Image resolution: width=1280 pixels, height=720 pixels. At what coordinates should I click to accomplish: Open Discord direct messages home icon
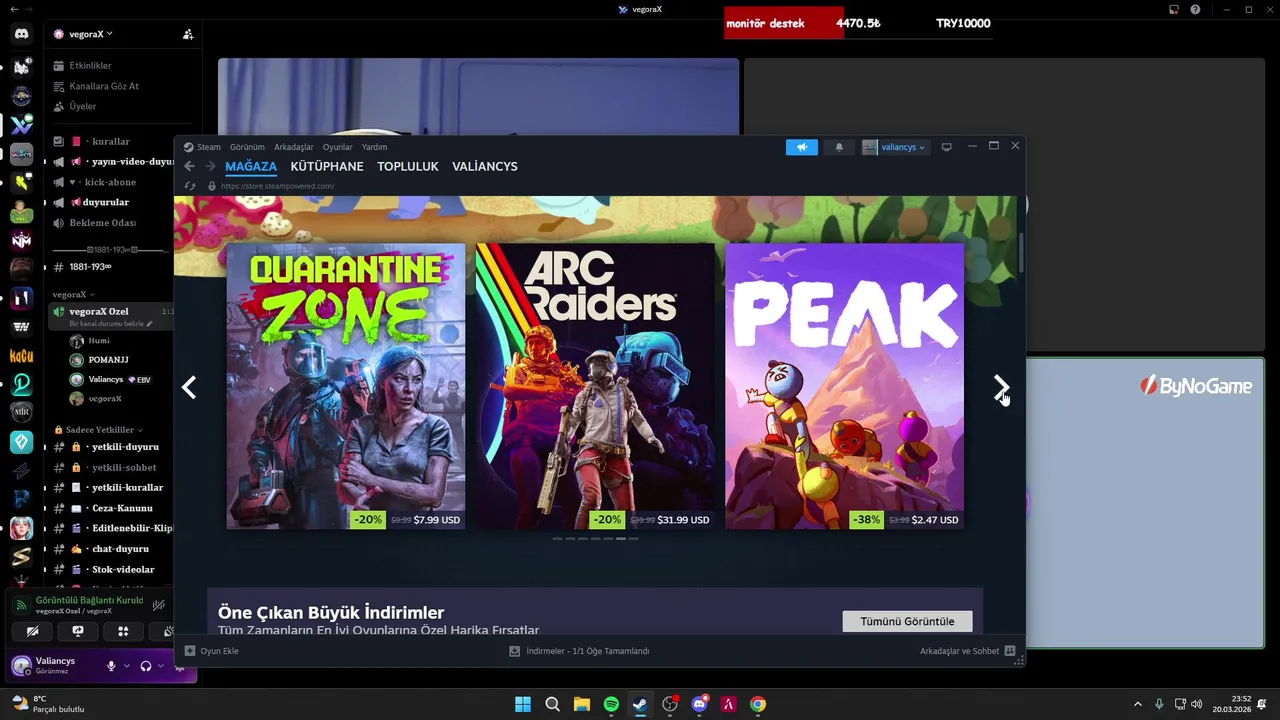tap(22, 34)
